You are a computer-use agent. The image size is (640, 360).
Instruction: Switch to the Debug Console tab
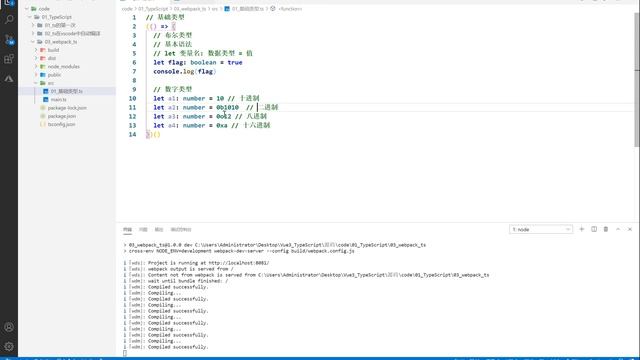(181, 229)
